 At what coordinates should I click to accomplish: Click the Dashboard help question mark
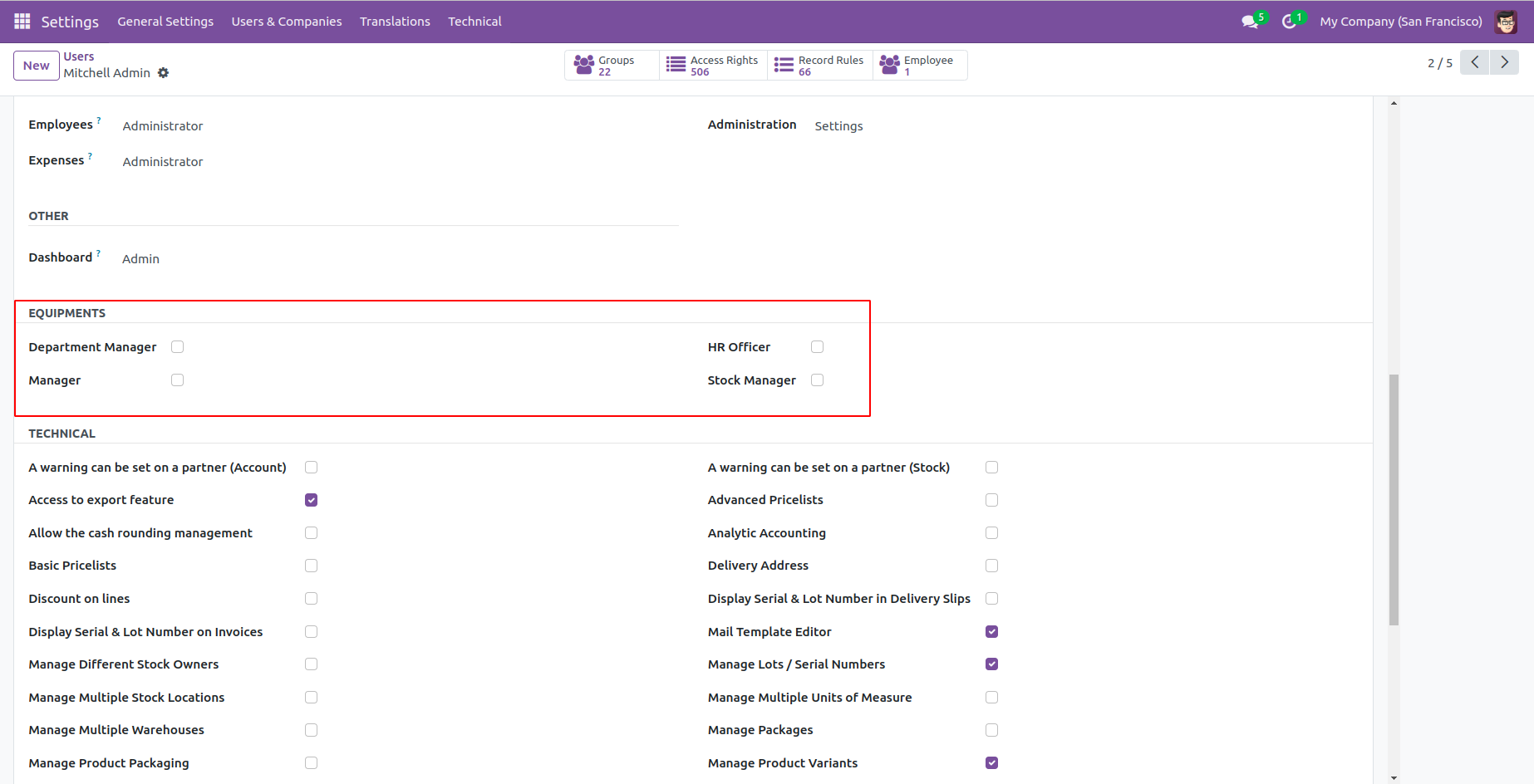[x=98, y=253]
